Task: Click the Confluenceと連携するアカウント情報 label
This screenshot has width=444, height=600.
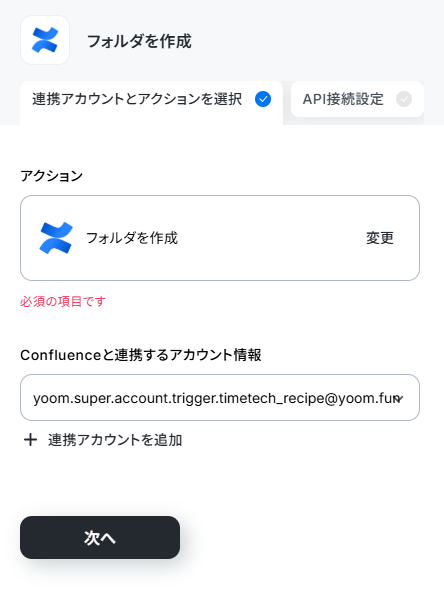Action: coord(140,355)
